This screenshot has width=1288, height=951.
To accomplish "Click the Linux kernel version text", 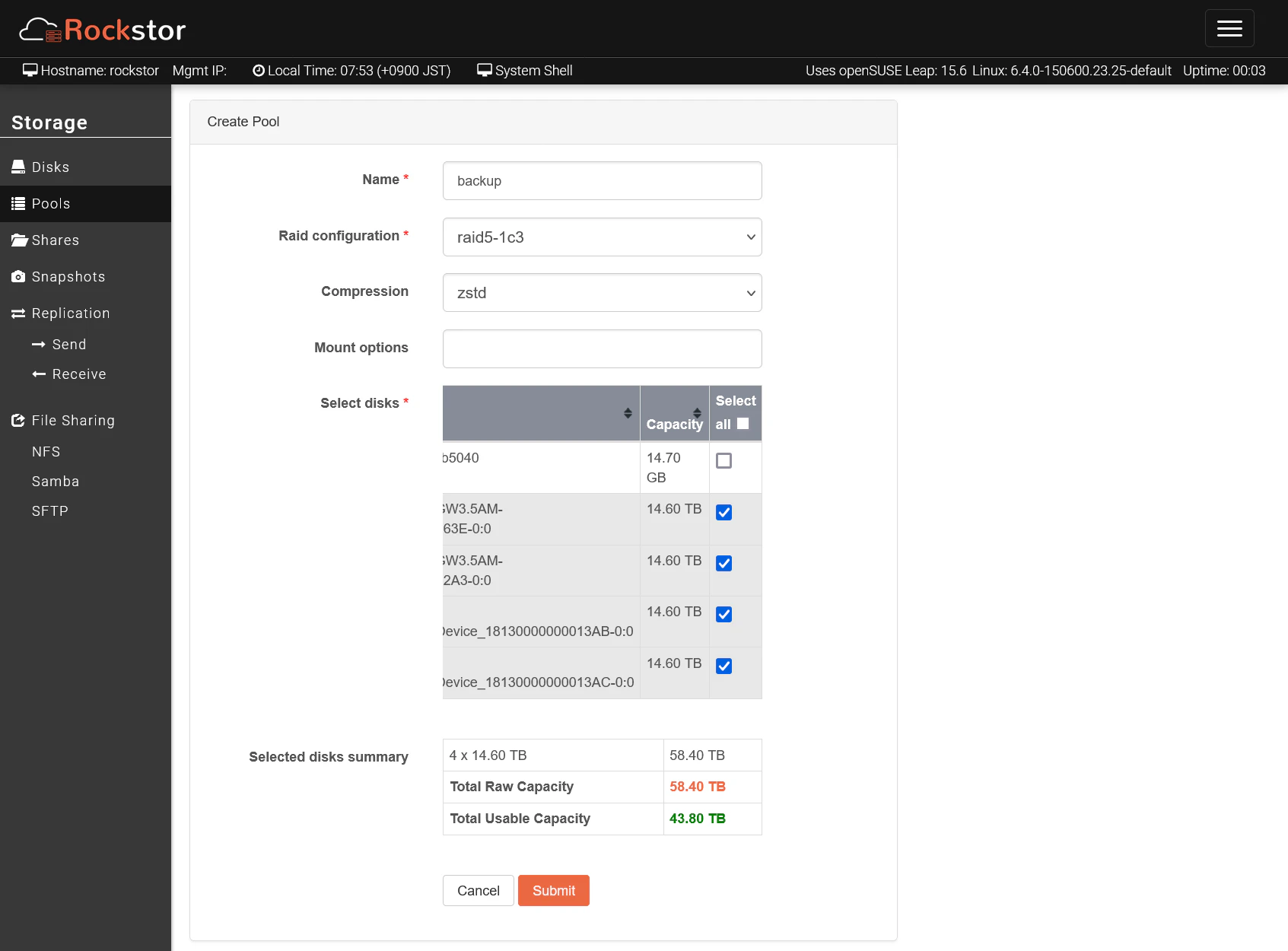I will click(x=1072, y=71).
